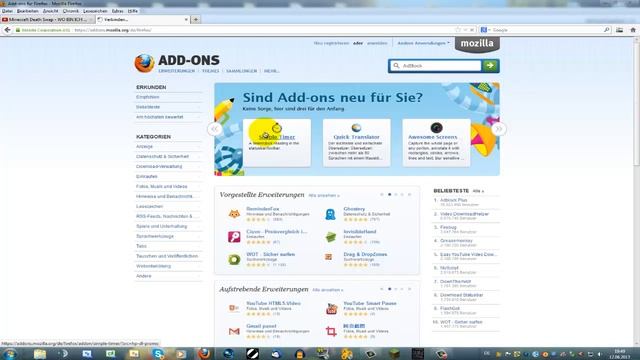The image size is (640, 360).
Task: Open a new tab with plus button
Action: pos(196,19)
